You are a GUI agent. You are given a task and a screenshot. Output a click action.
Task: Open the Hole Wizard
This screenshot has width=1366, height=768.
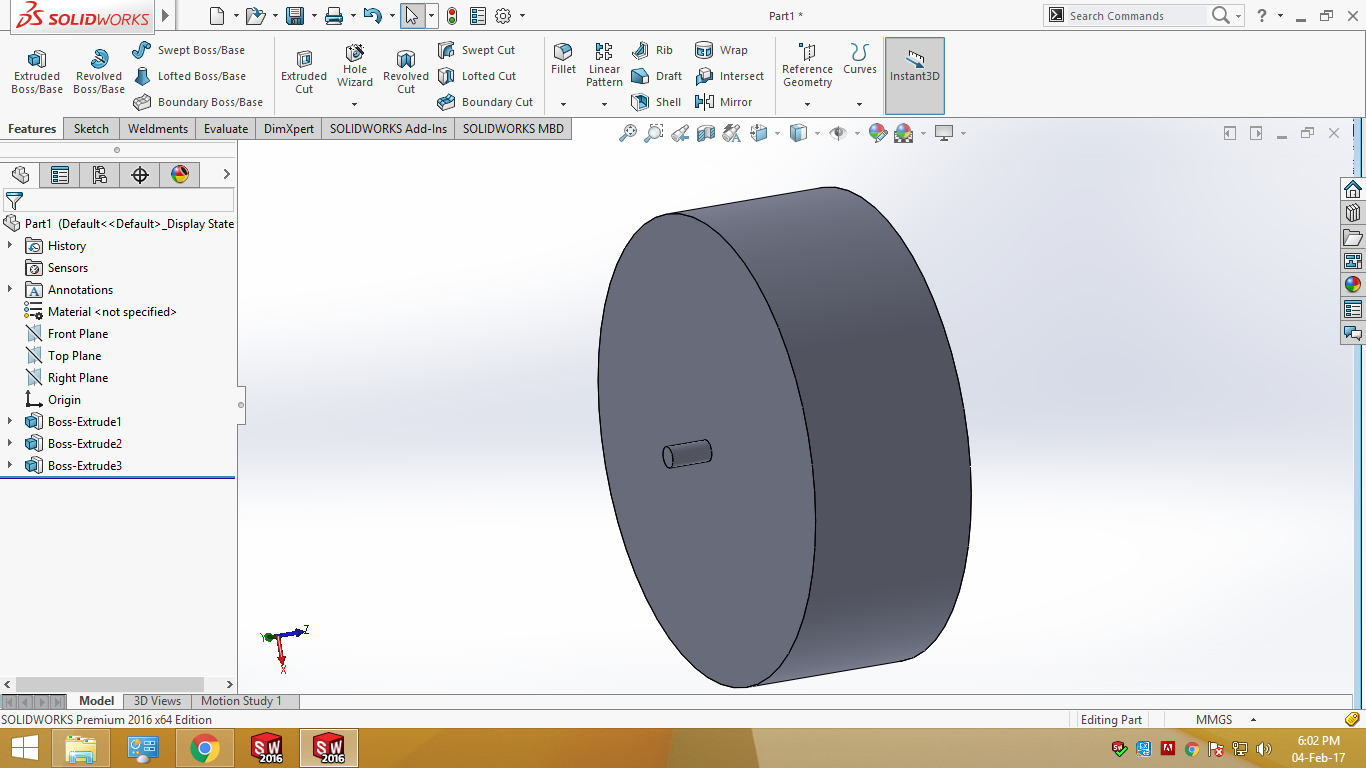tap(355, 65)
